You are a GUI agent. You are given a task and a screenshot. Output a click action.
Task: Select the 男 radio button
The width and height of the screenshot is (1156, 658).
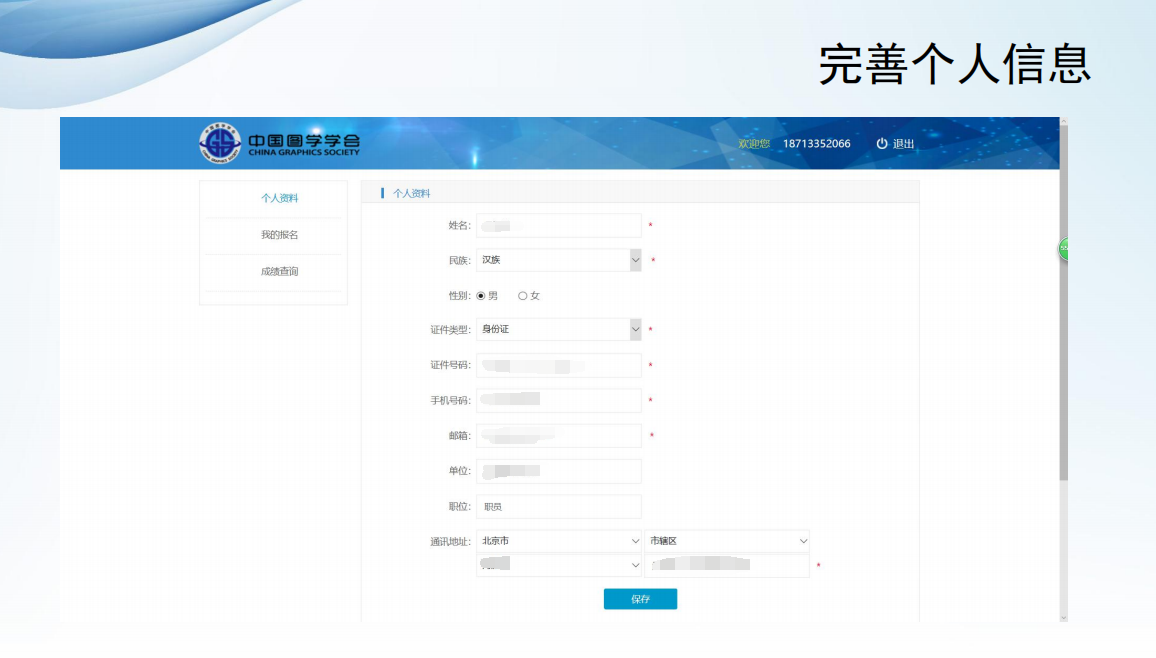pos(481,296)
